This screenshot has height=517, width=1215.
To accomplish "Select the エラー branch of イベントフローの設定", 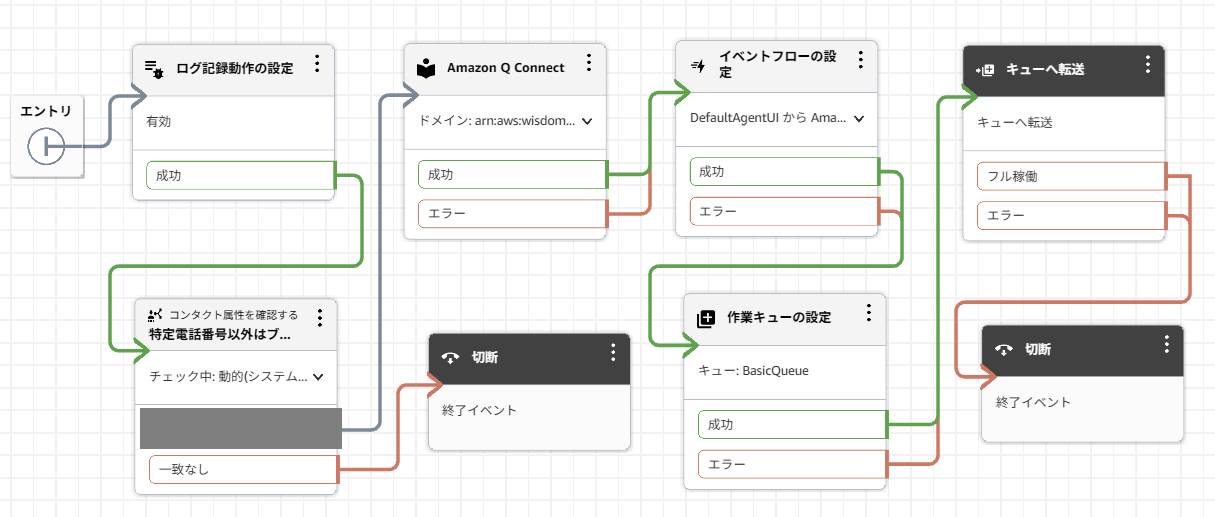I will click(x=784, y=211).
